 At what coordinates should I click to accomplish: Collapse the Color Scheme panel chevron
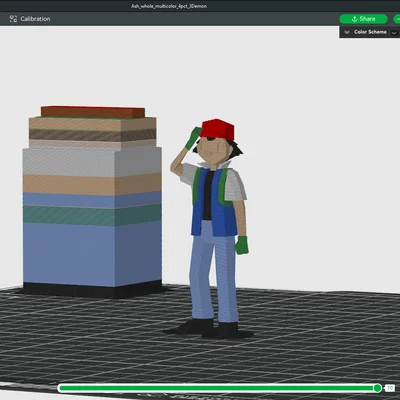point(347,32)
